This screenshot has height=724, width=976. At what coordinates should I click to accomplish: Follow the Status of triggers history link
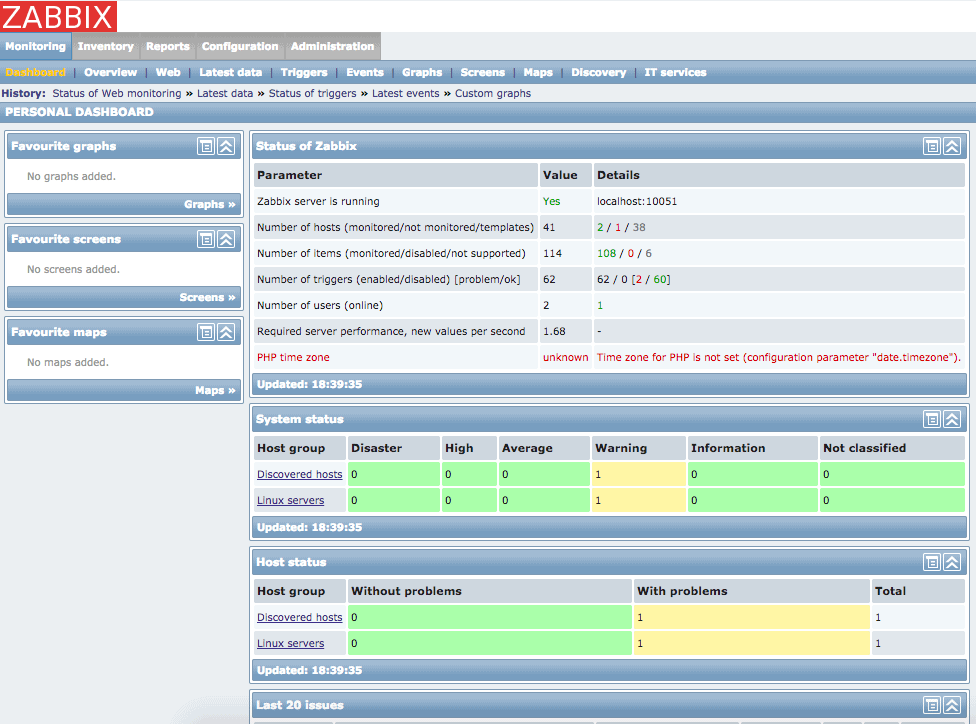click(x=312, y=93)
